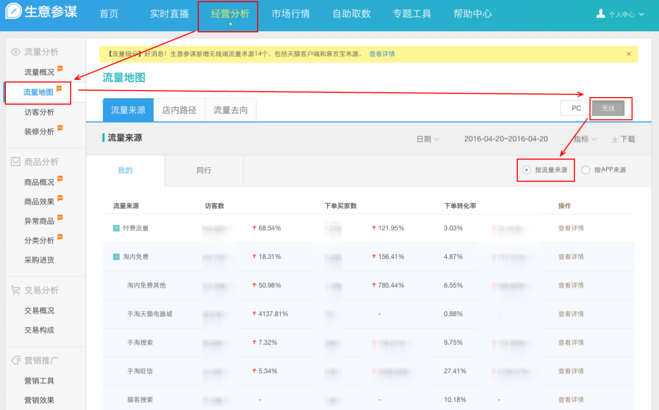Click the orange flag next to 分类分析
659x410 pixels.
pos(60,237)
